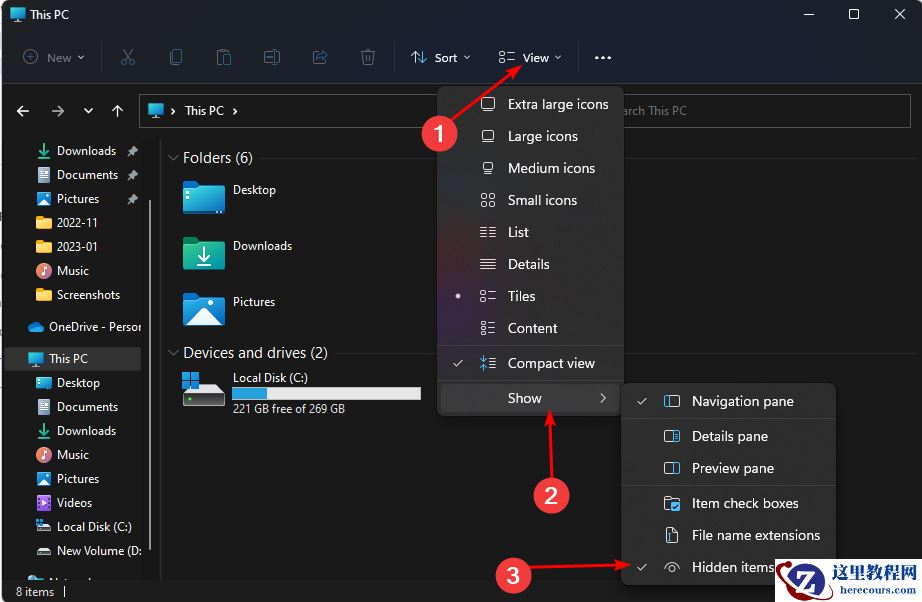Expand the Recent locations chevron
Screen dimensions: 922x602
88,111
